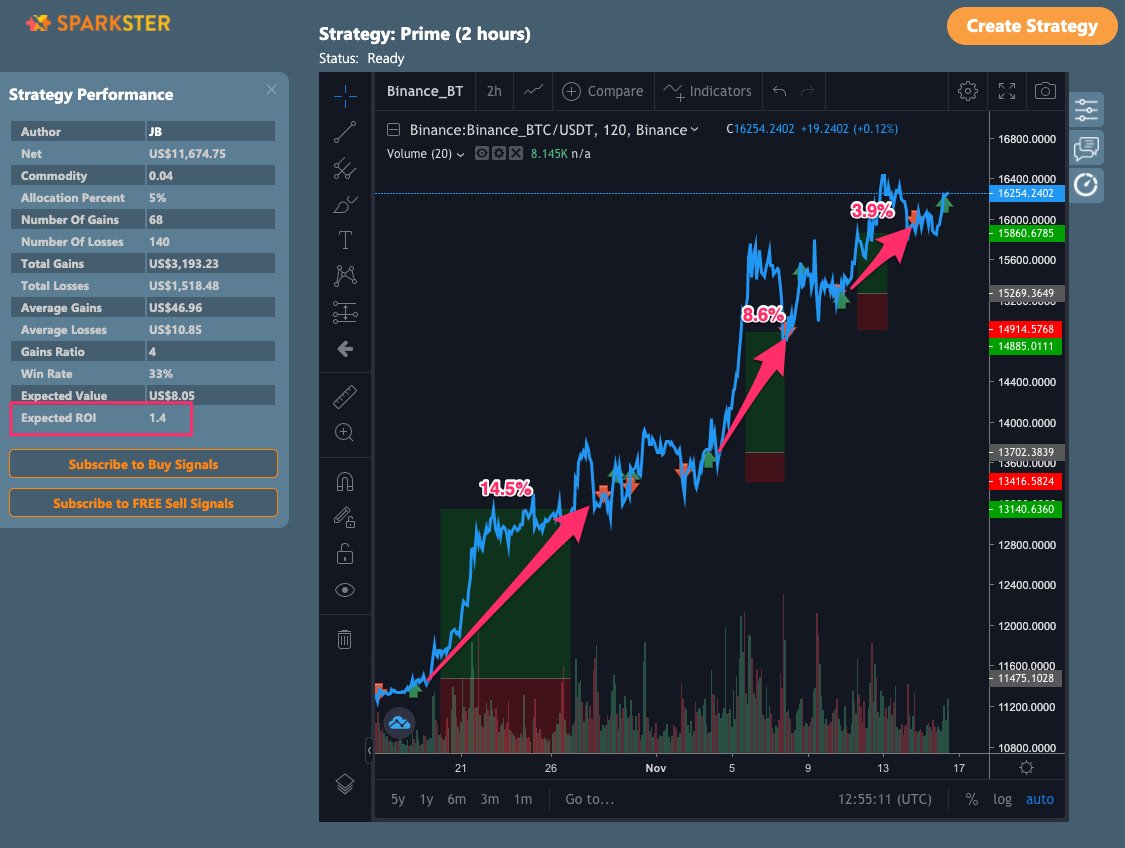Open the 2h interval dropdown
The width and height of the screenshot is (1125, 848).
[x=494, y=91]
